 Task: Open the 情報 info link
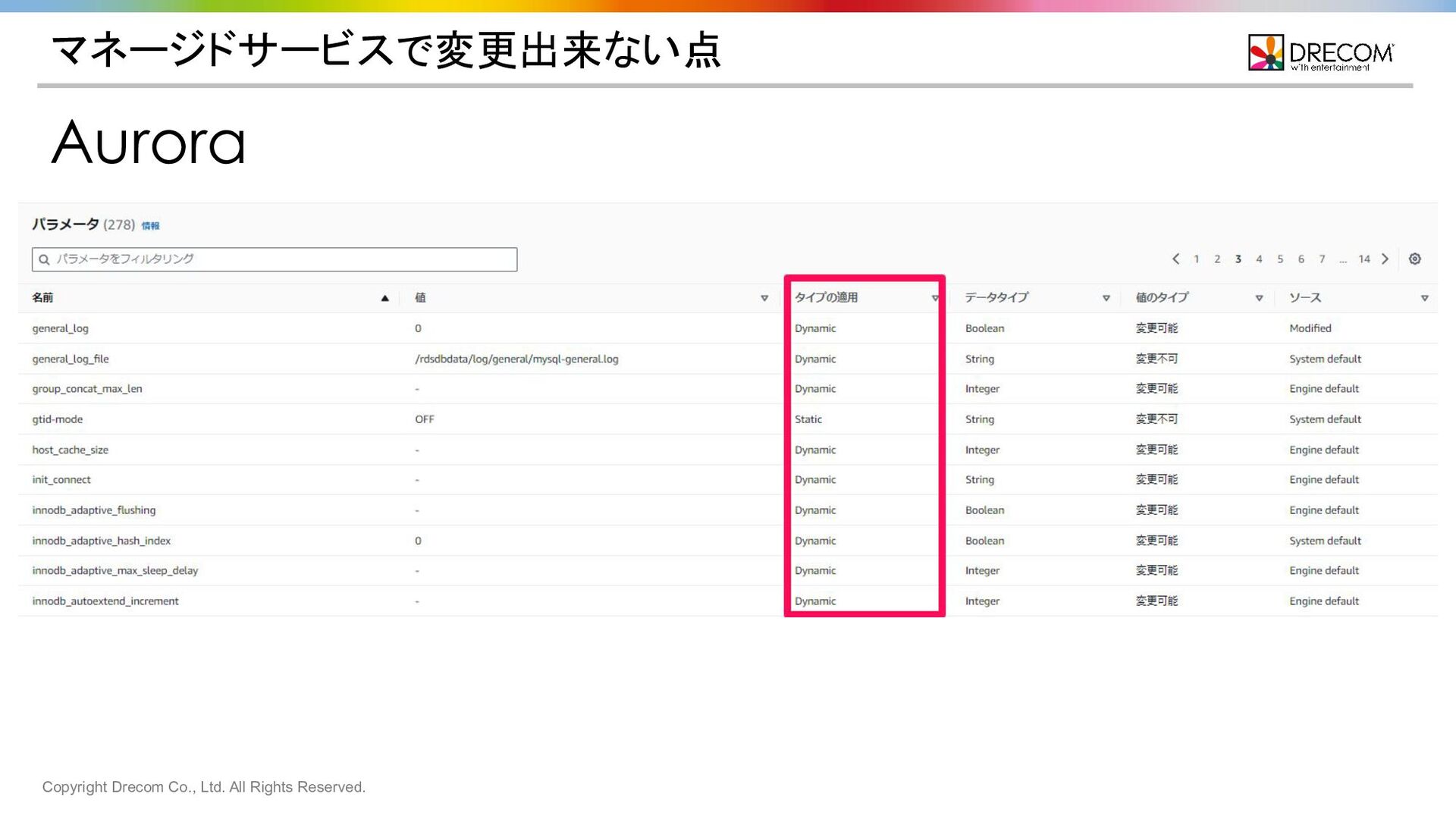pyautogui.click(x=150, y=226)
